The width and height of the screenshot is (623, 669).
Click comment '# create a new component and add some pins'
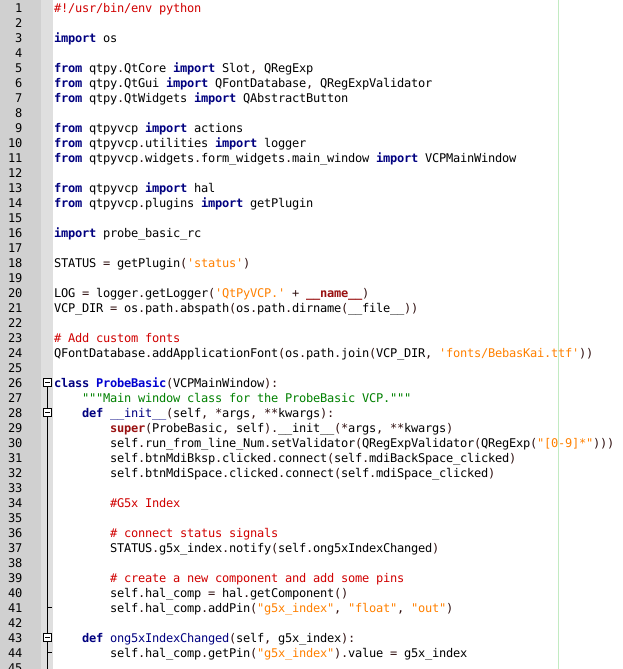tap(256, 578)
